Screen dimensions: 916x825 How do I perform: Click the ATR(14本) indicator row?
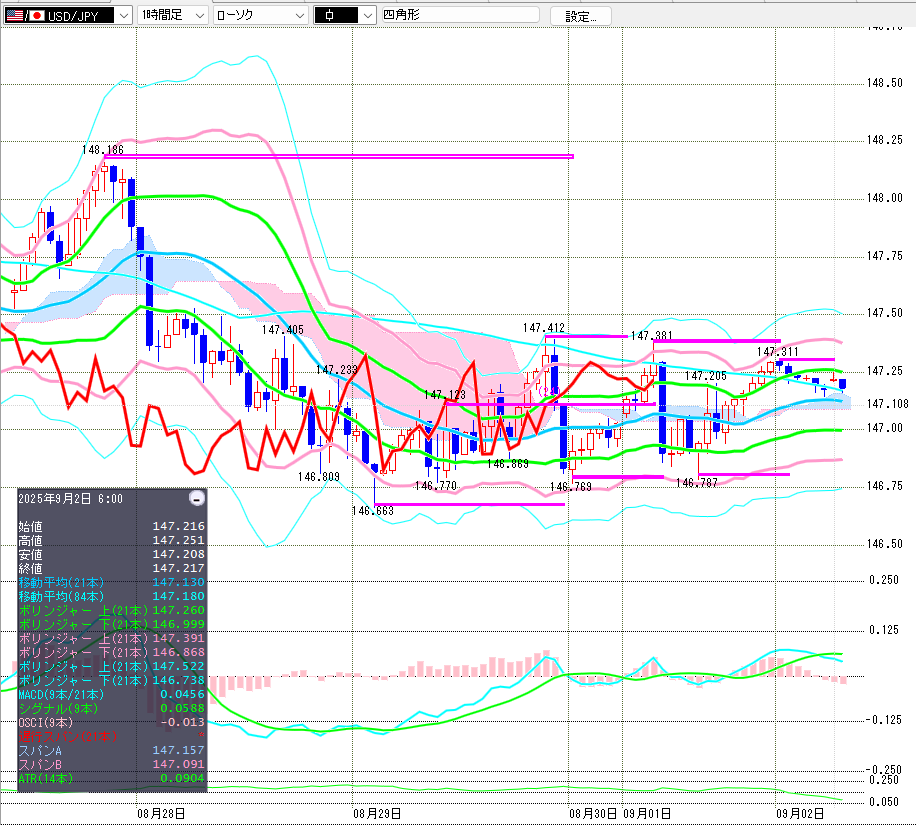pos(112,779)
